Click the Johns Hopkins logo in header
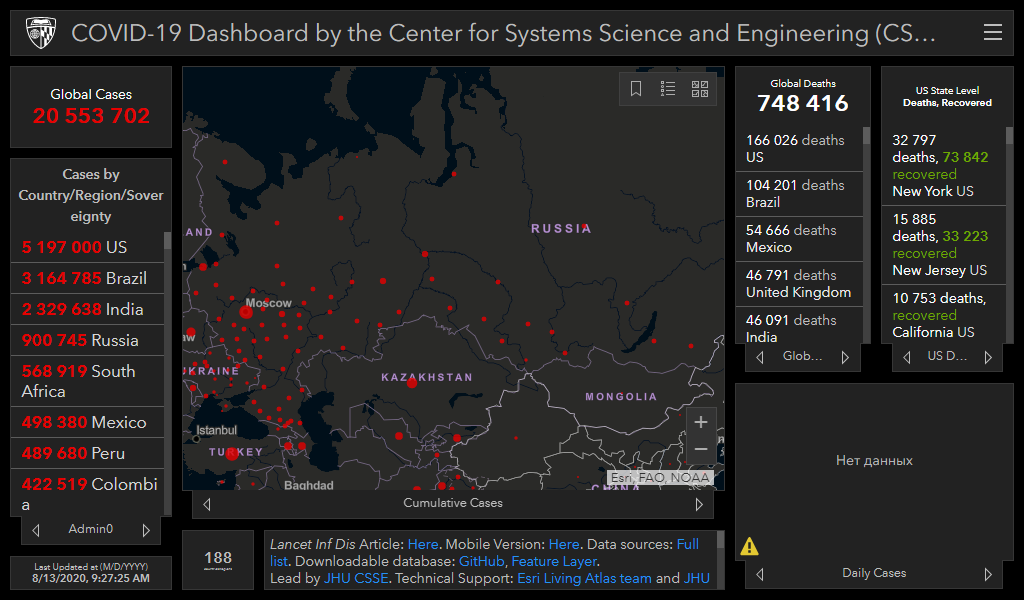Viewport: 1024px width, 600px height. [x=38, y=33]
